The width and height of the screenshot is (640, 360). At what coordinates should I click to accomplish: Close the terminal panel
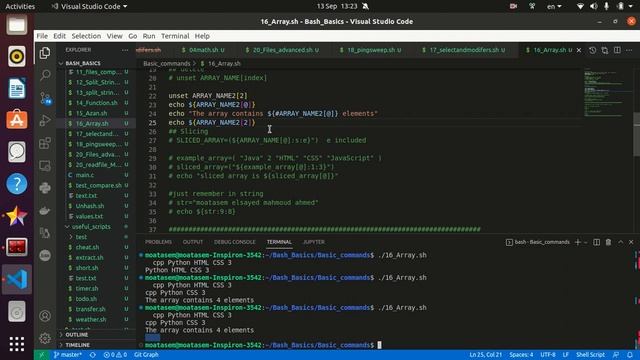pyautogui.click(x=631, y=242)
